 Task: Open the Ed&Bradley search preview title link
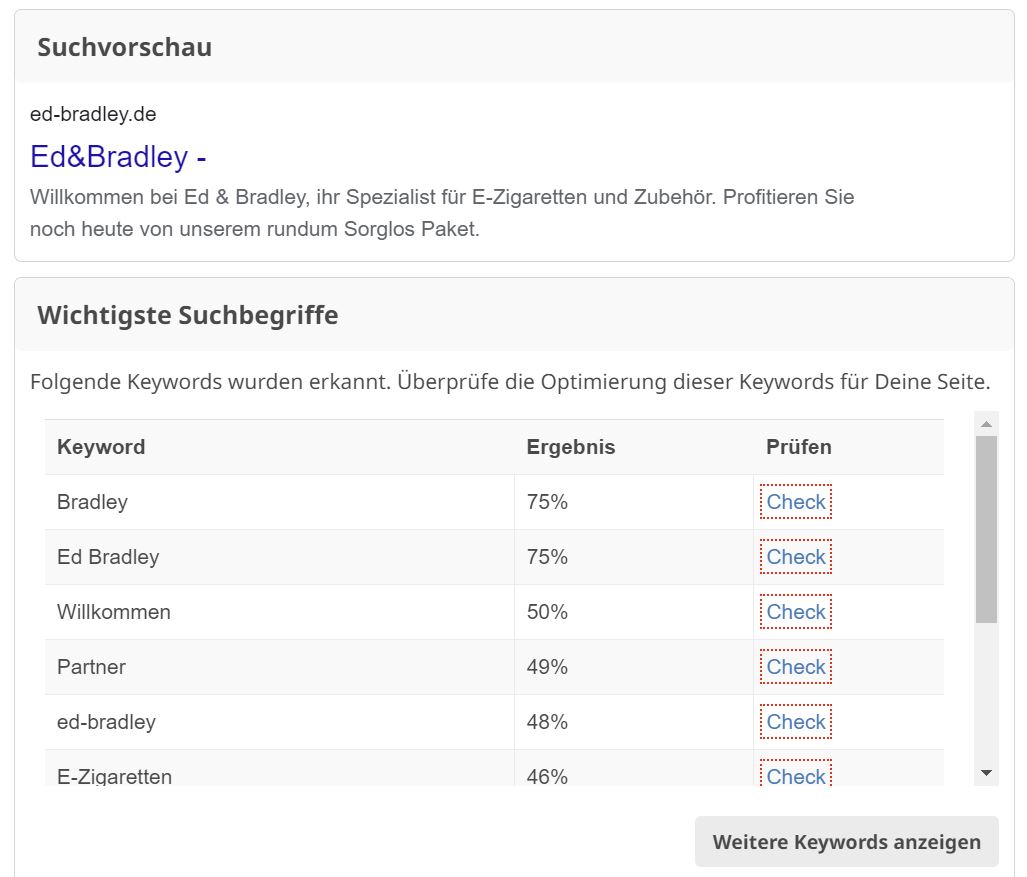[118, 157]
